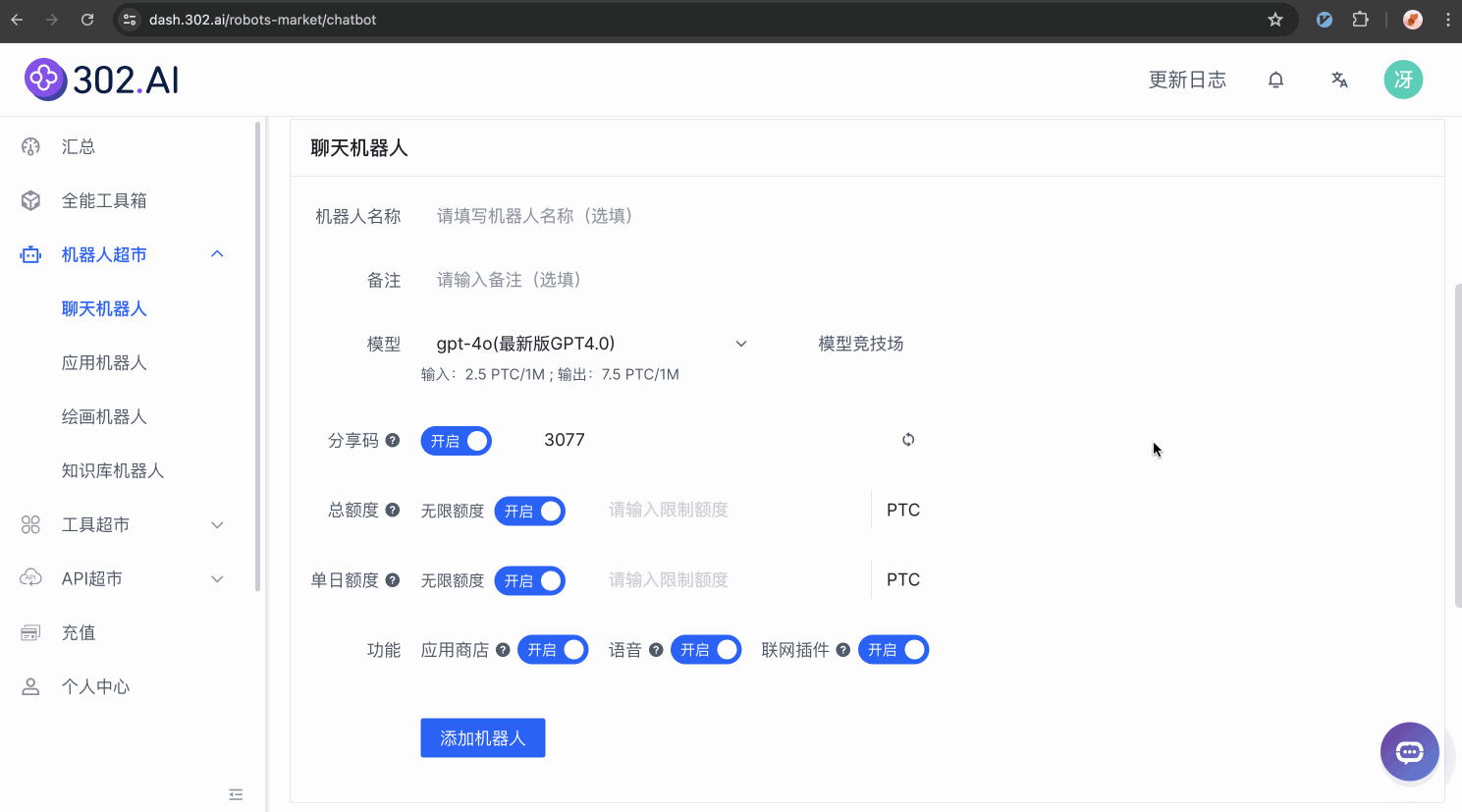Click the 备注 input field
1462x812 pixels.
pyautogui.click(x=677, y=280)
